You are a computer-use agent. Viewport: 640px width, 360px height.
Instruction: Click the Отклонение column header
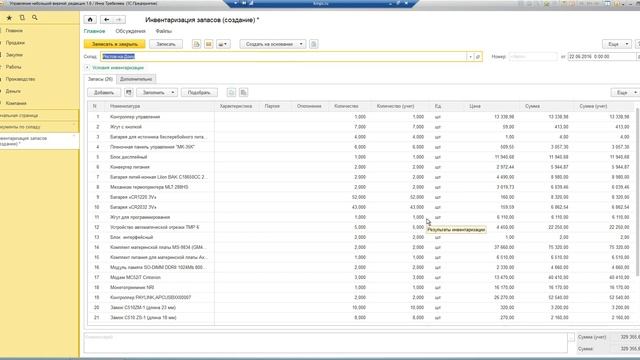[x=309, y=106]
